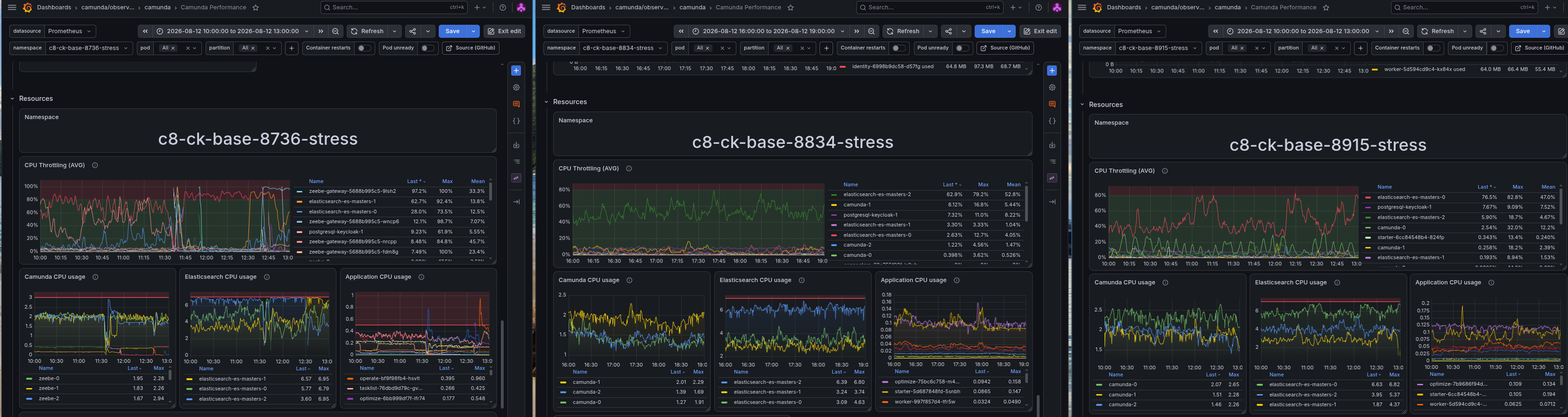The width and height of the screenshot is (1568, 417).
Task: Expand the partition dropdown in the 8915-stress window
Action: coord(1343,48)
